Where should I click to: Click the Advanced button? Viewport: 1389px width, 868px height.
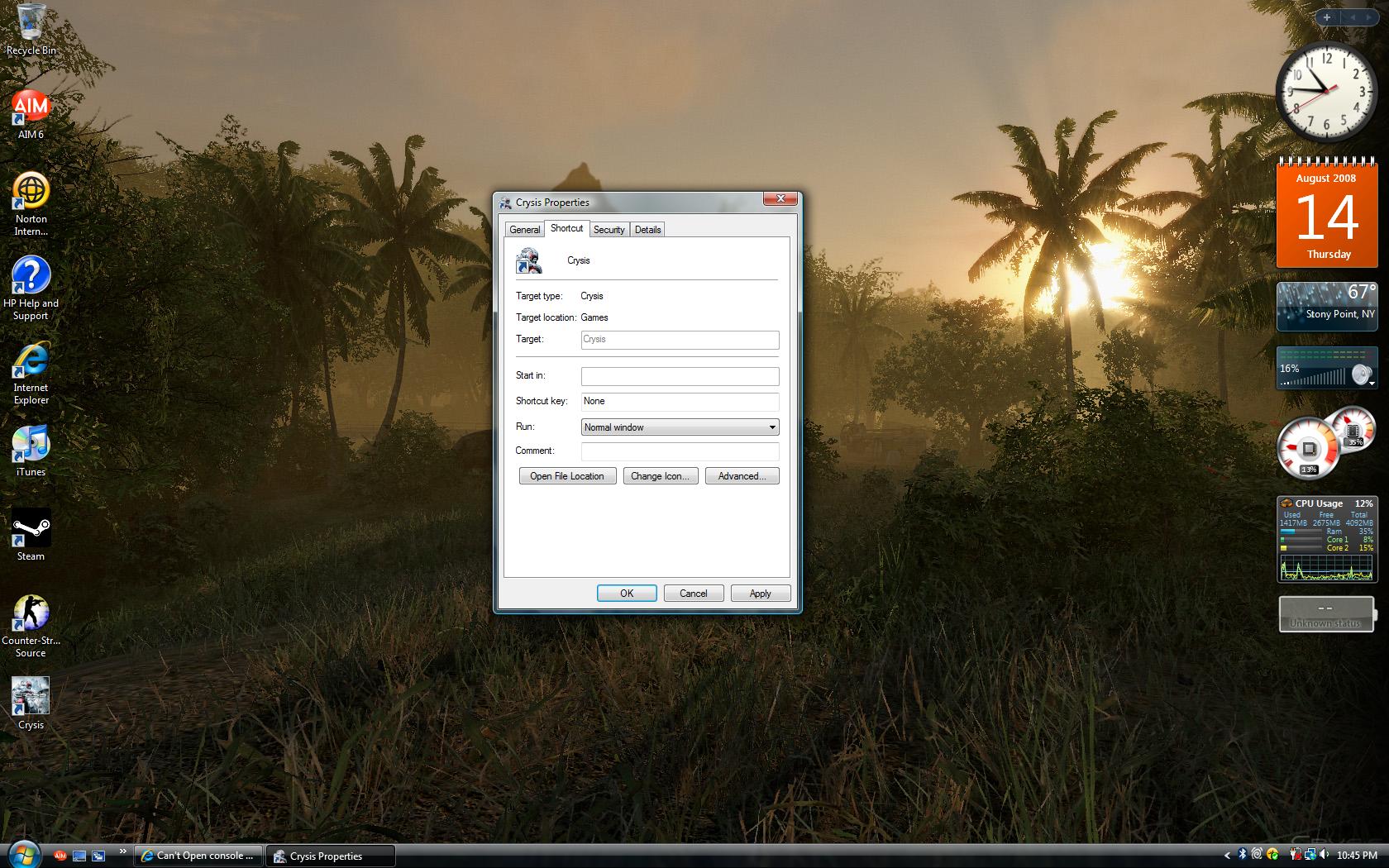(742, 476)
